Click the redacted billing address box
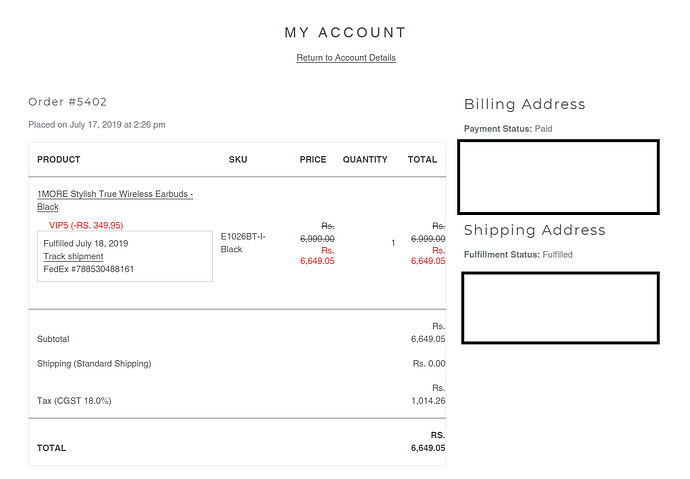Screen dimensions: 690x479 tap(558, 177)
